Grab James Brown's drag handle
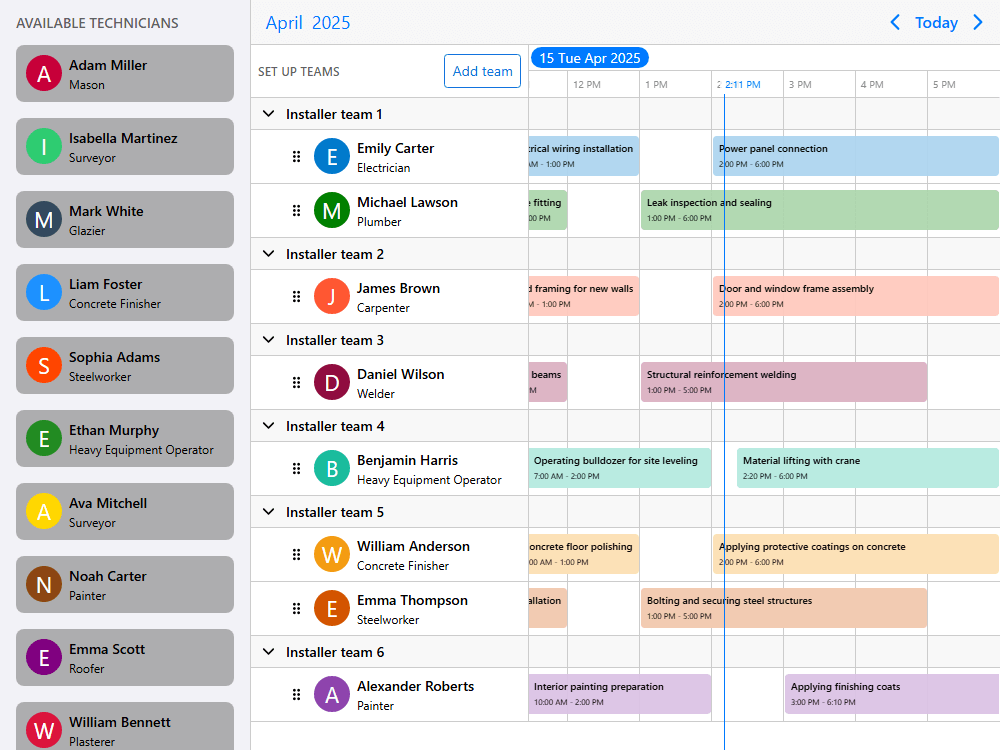 click(297, 297)
